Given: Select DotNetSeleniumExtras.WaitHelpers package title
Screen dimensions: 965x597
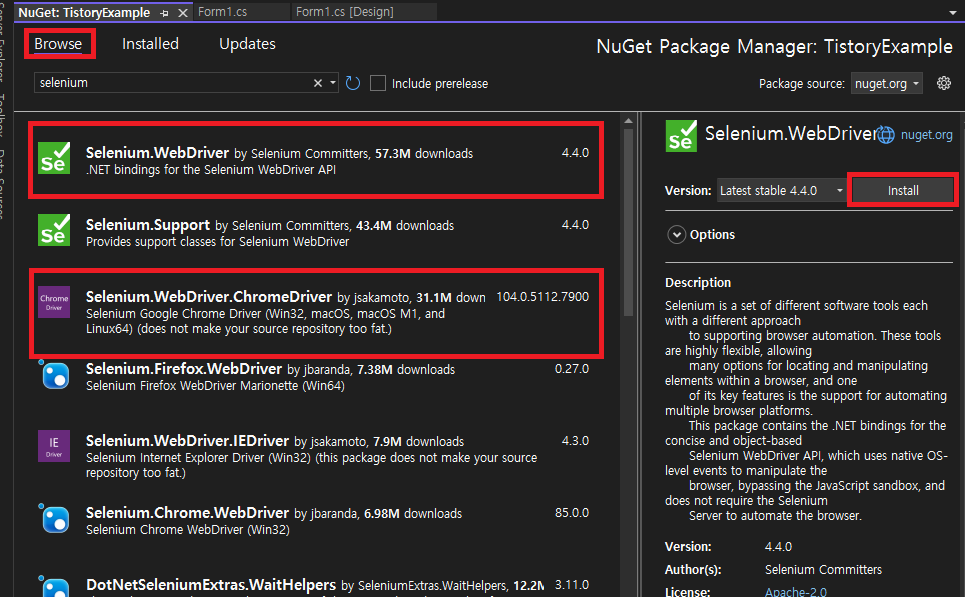Looking at the screenshot, I should click(211, 585).
